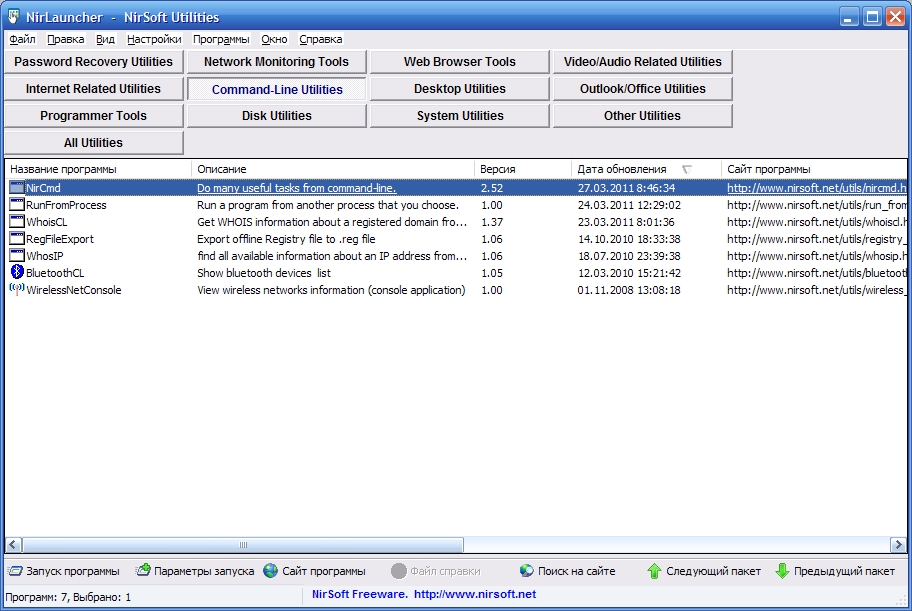Screen dimensions: 912x611
Task: Select the RunFromProcess entry
Action: click(66, 205)
